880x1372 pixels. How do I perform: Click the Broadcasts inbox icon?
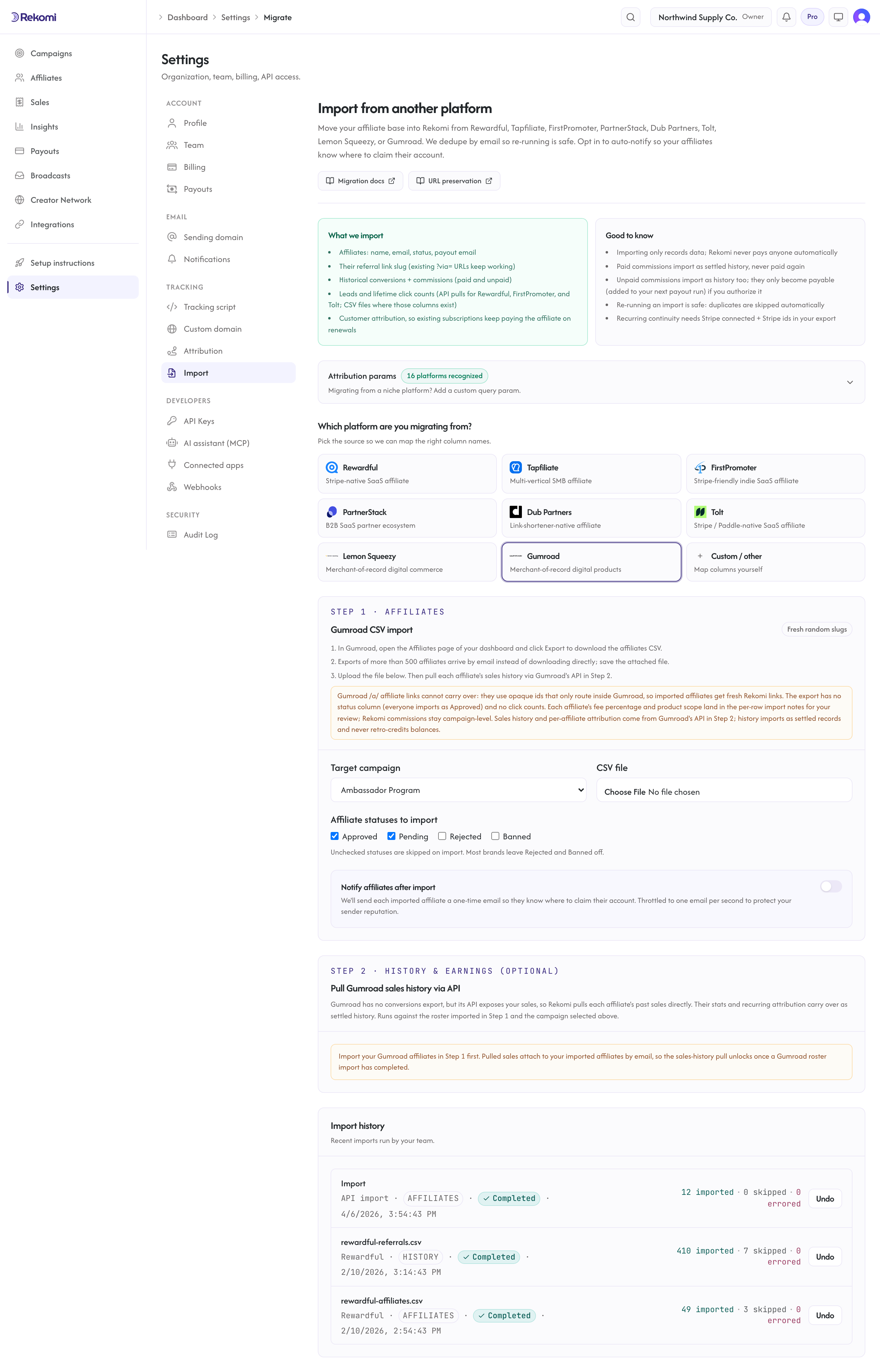coord(20,175)
